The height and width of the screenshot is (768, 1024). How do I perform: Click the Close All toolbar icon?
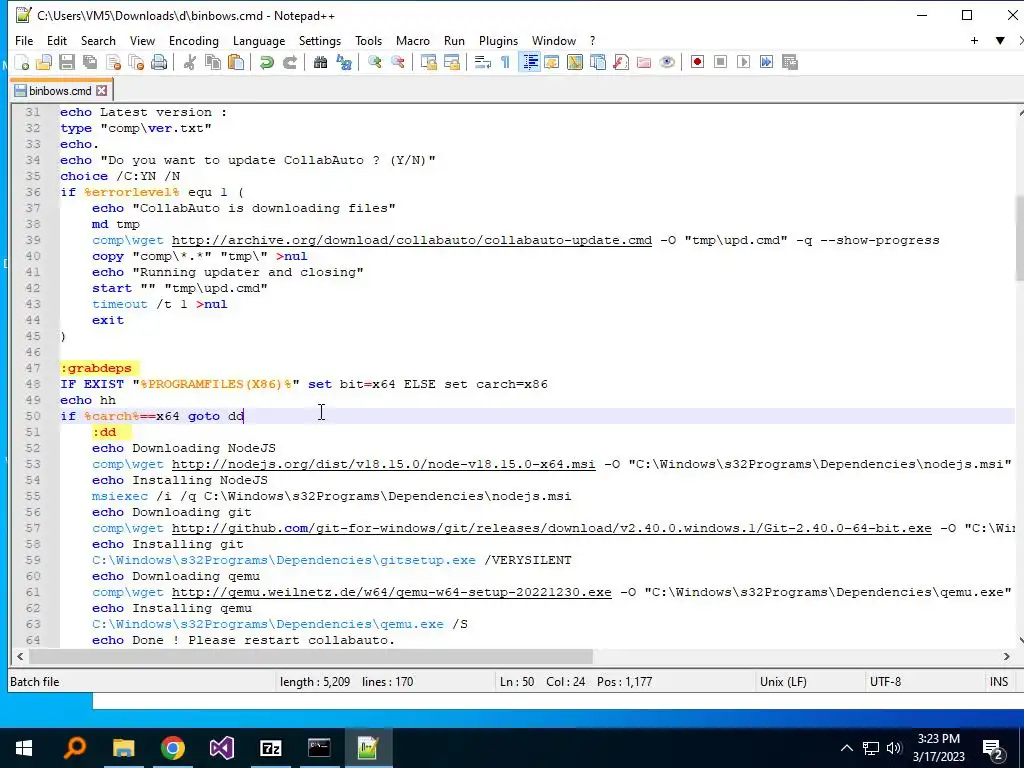pyautogui.click(x=136, y=62)
